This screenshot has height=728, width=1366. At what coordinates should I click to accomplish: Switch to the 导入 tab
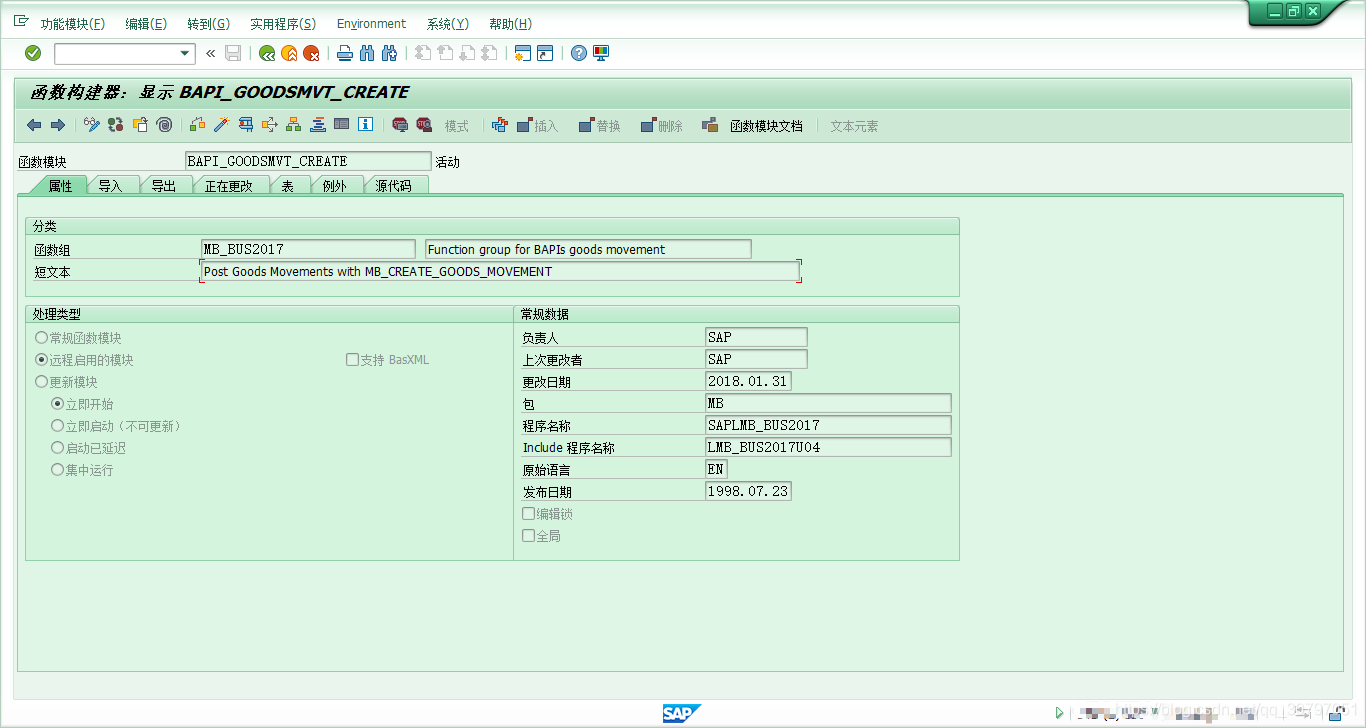[x=110, y=186]
